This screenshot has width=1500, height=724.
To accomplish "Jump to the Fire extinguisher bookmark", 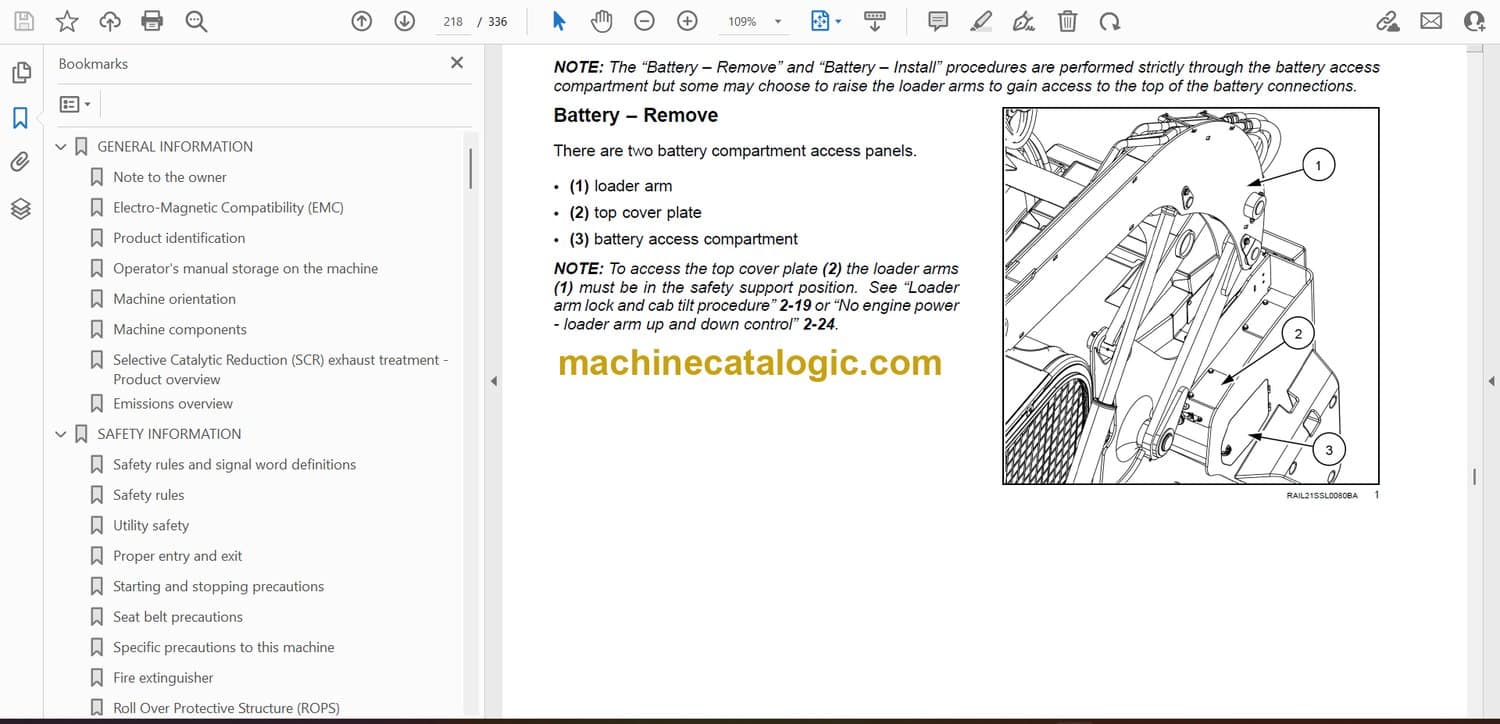I will [163, 677].
